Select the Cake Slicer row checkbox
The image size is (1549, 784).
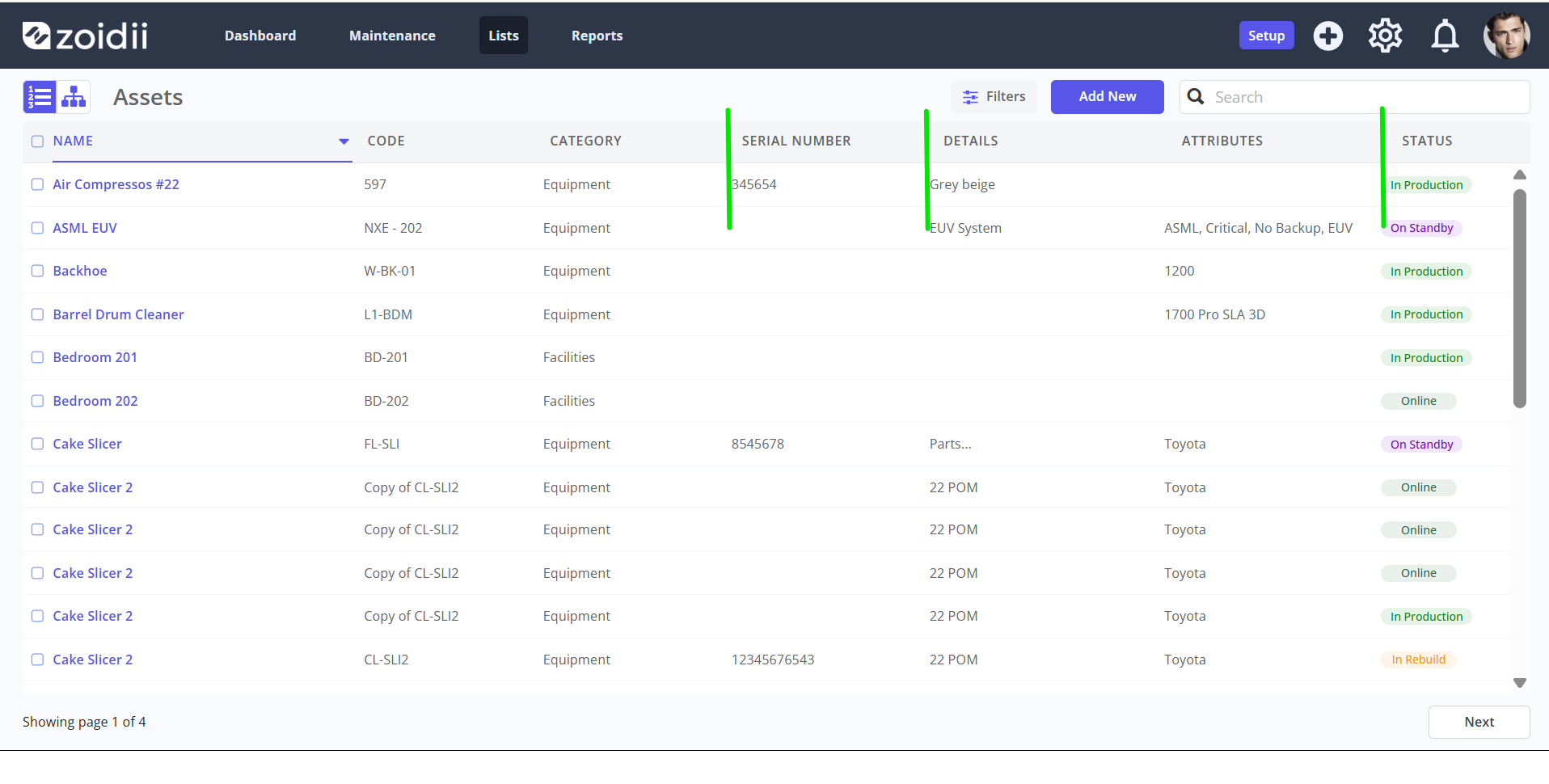[37, 444]
